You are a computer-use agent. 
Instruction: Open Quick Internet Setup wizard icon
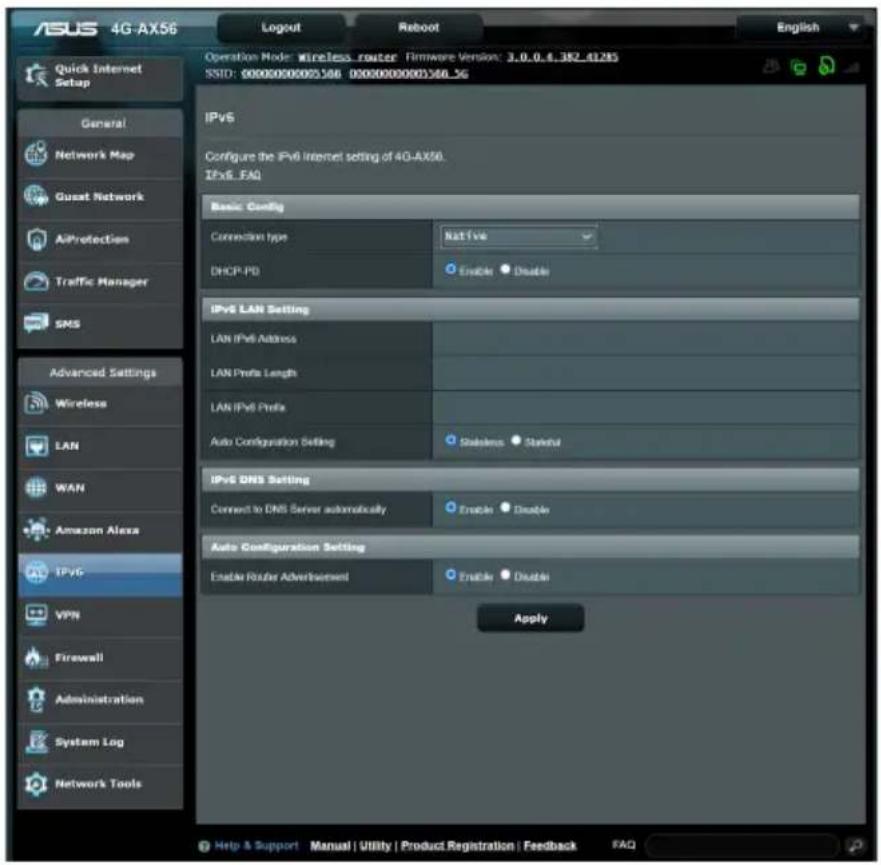pos(37,75)
